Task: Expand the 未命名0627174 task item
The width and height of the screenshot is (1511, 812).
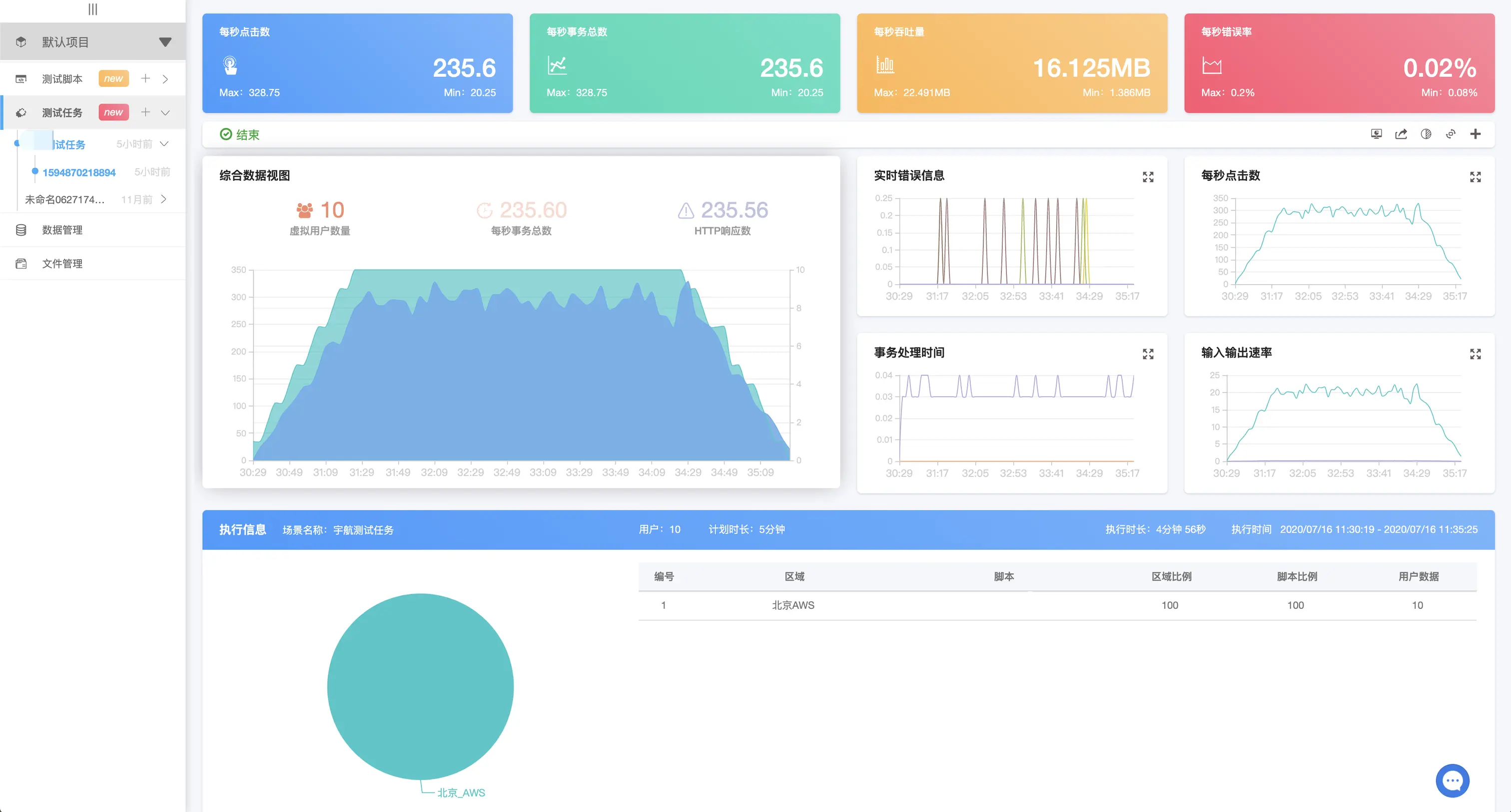Action: (164, 199)
